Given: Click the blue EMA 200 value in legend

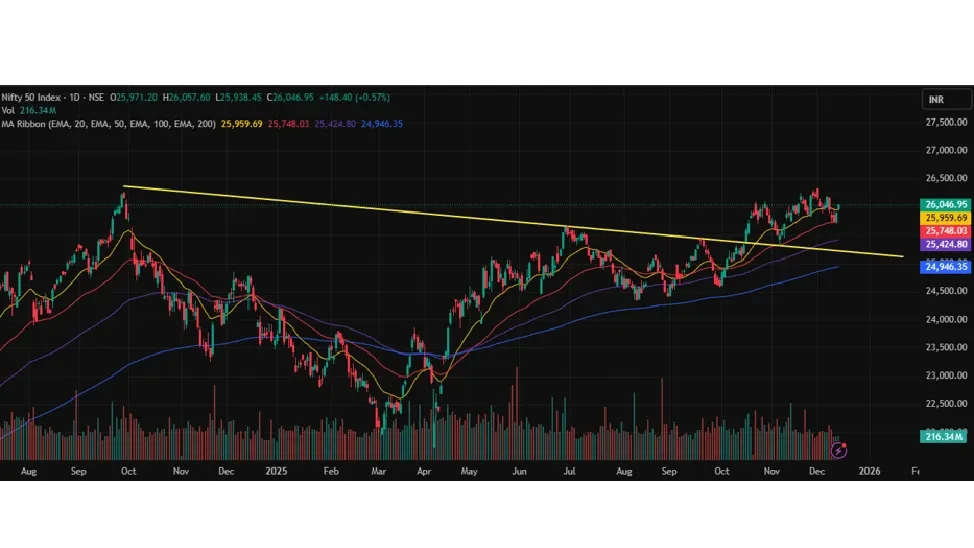Looking at the screenshot, I should (x=382, y=123).
